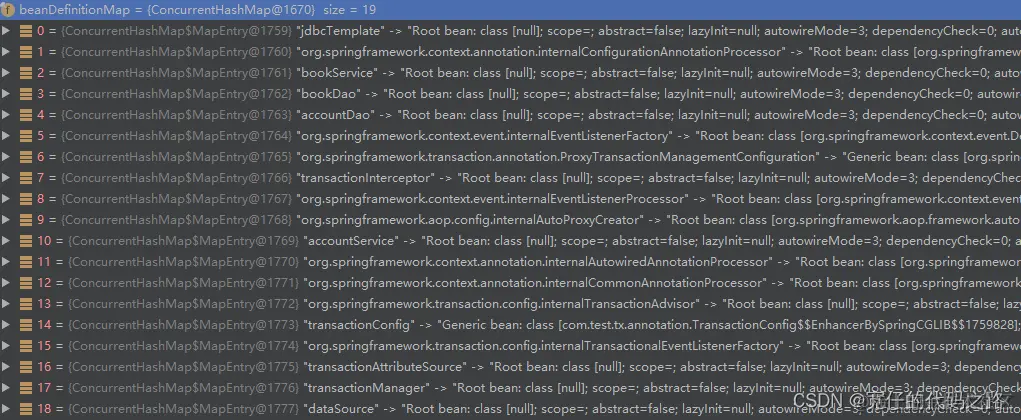Click the entry icon of row 5 internalEventListenerFactory
This screenshot has width=1021, height=420.
(26, 136)
